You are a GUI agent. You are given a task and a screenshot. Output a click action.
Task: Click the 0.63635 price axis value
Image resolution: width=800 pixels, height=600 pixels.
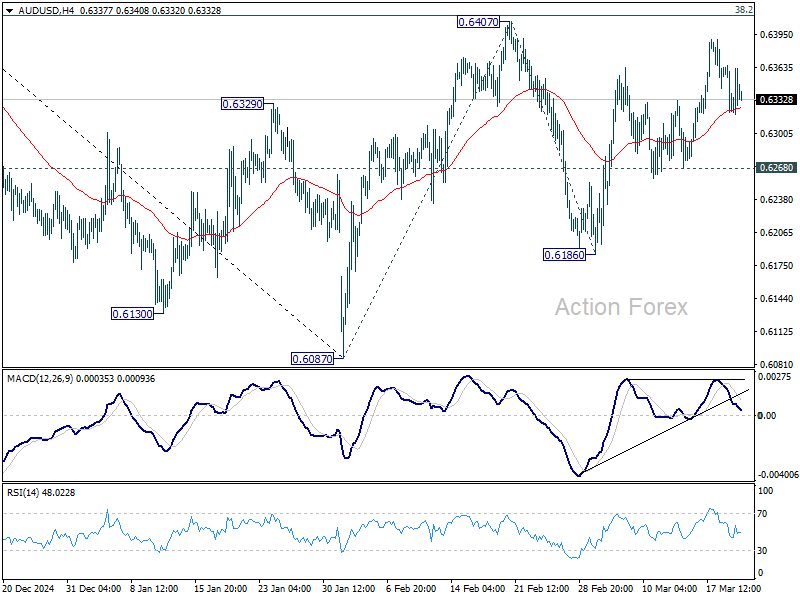[777, 68]
